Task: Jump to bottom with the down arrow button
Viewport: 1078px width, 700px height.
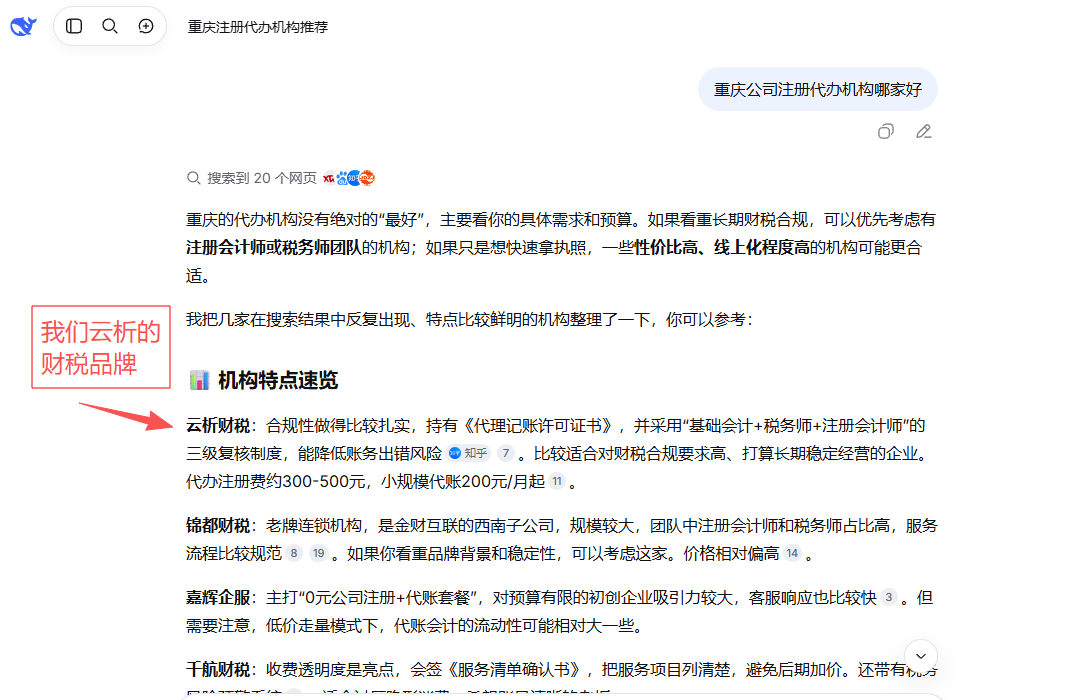Action: pos(921,656)
